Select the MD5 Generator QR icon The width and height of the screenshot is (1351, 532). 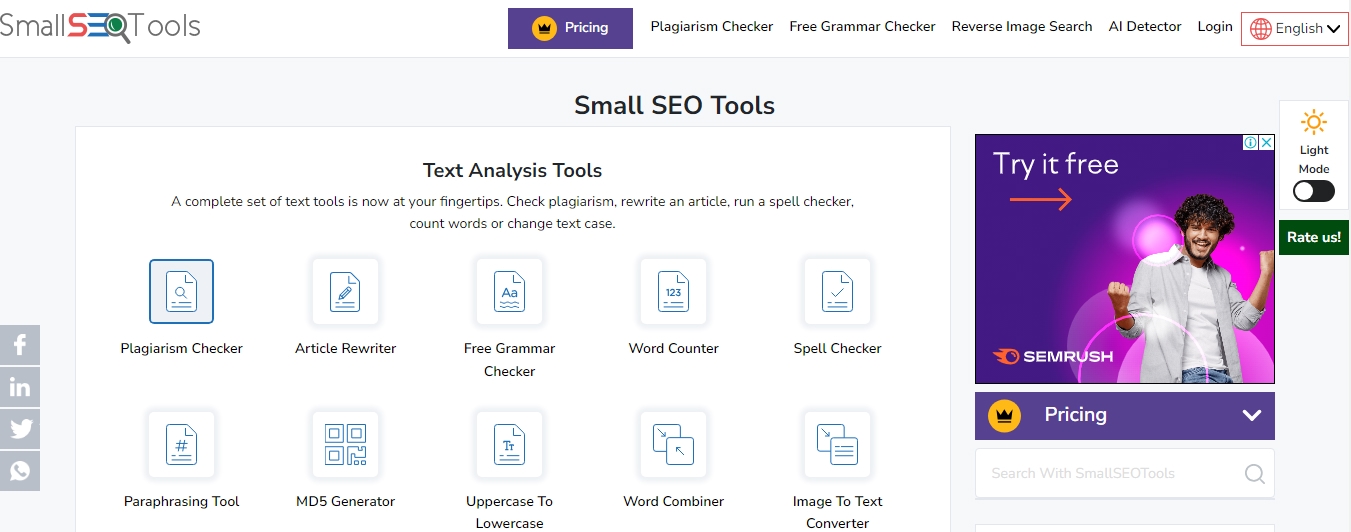345,444
